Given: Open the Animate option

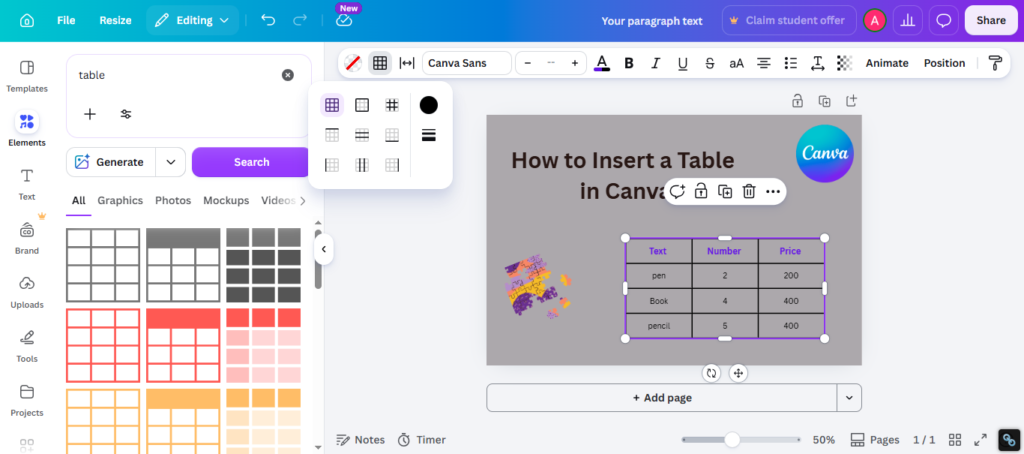Looking at the screenshot, I should [x=887, y=63].
